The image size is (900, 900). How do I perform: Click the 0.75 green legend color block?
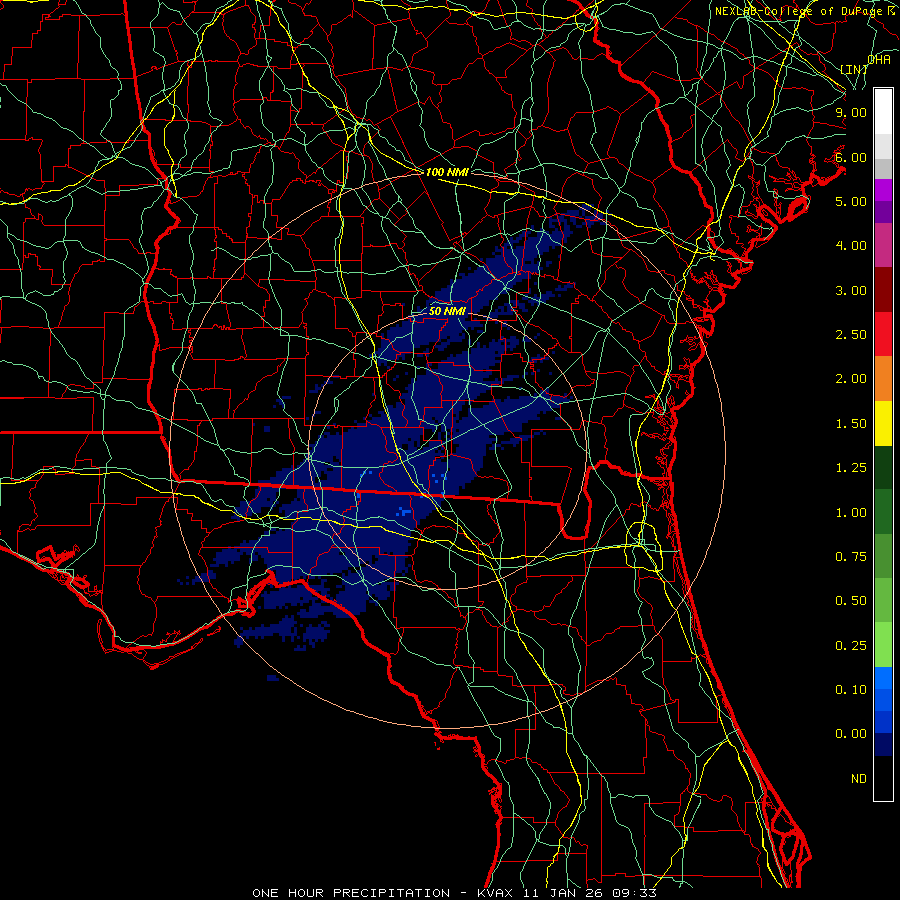883,556
